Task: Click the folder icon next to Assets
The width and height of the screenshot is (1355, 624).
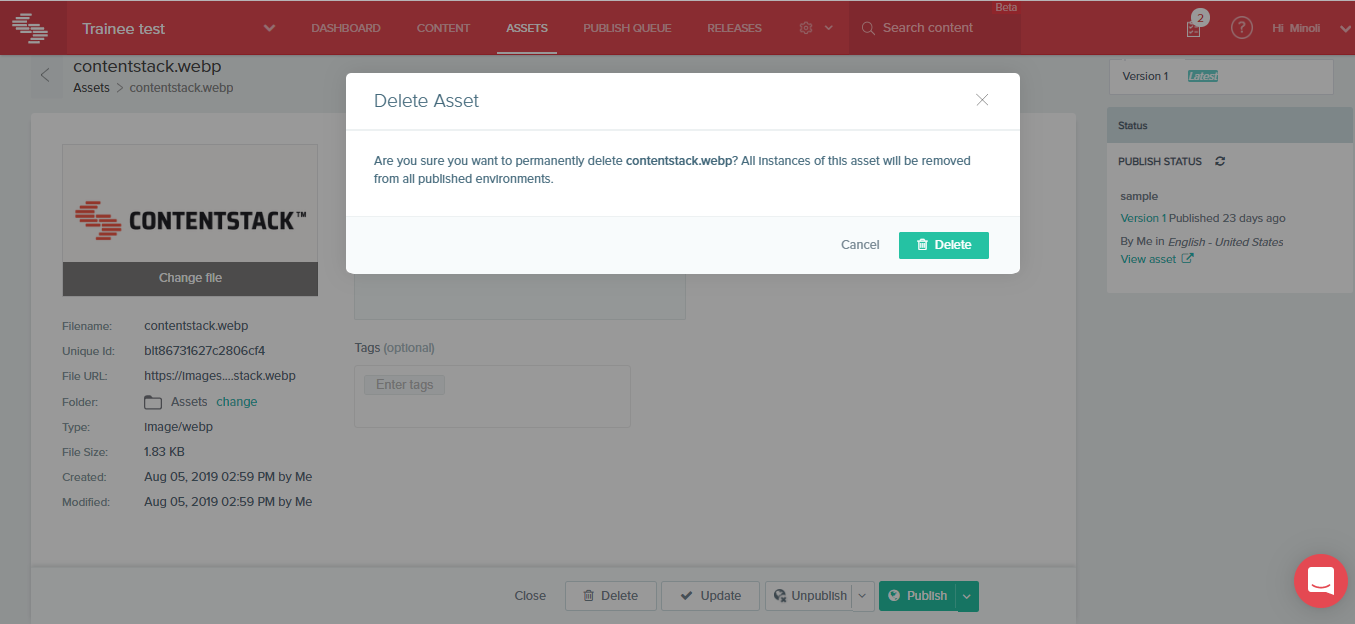Action: [153, 402]
